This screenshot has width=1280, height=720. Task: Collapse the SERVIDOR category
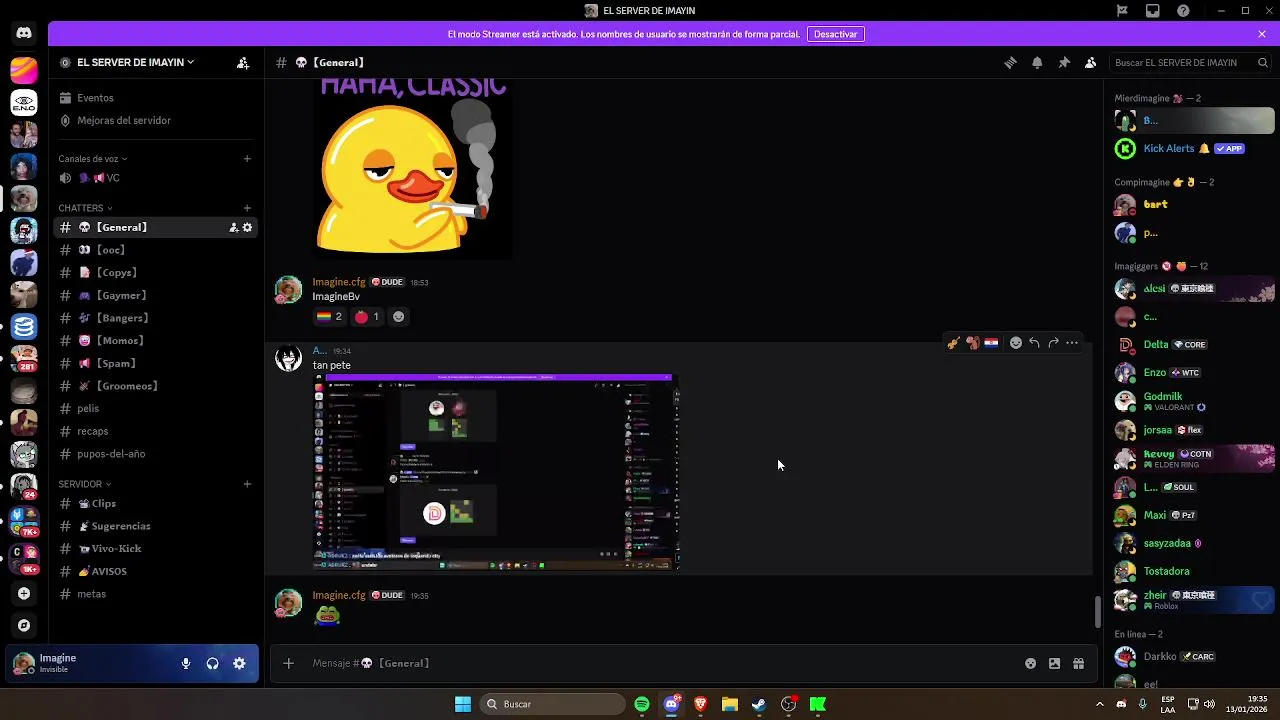[85, 484]
